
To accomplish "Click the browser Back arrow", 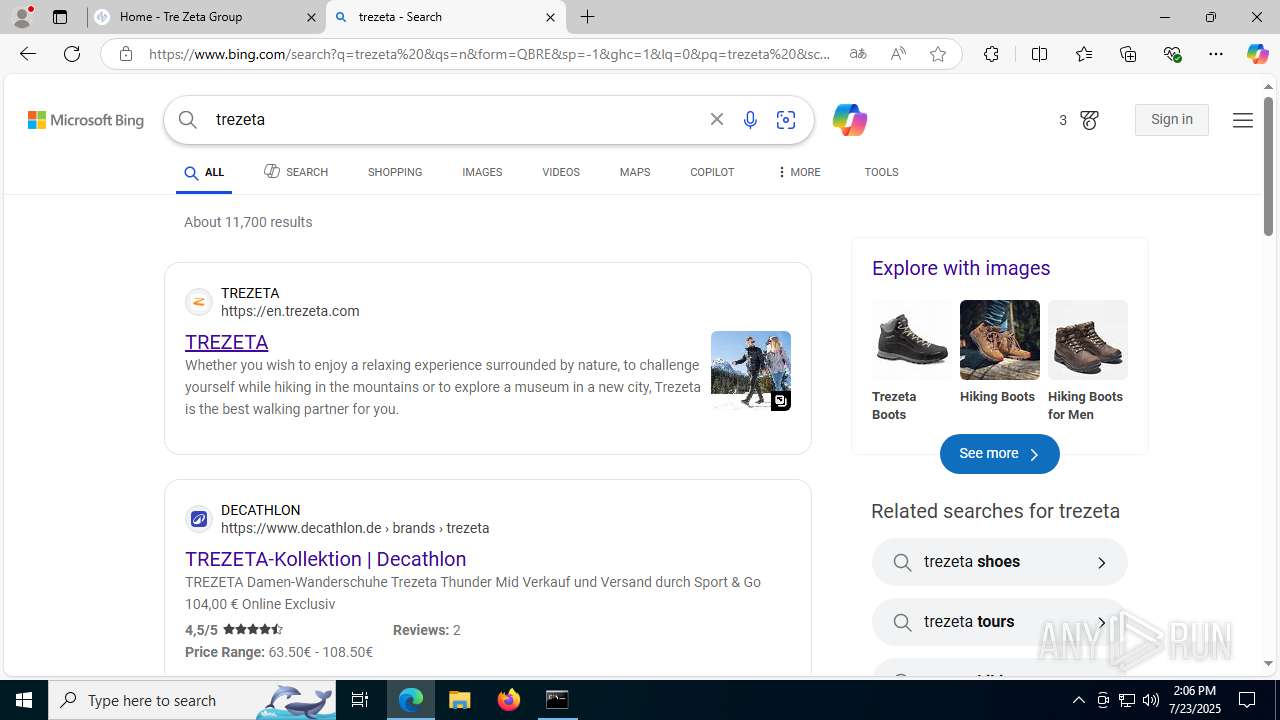I will click(x=27, y=54).
